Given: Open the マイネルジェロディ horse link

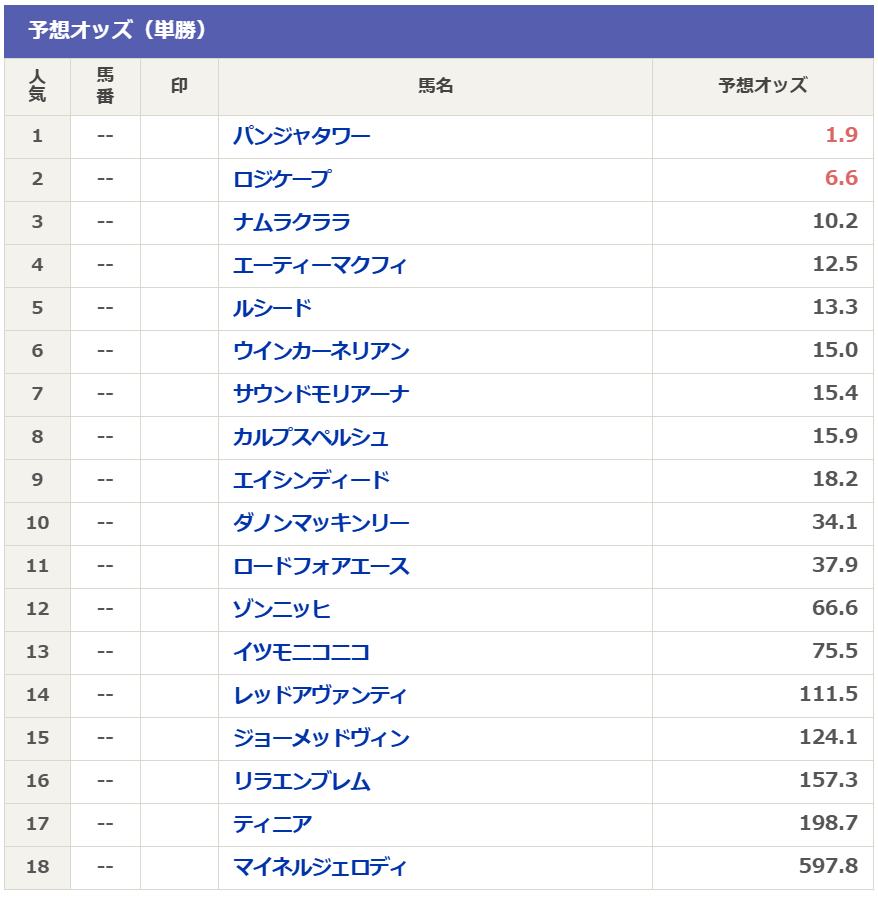Looking at the screenshot, I should pos(320,867).
